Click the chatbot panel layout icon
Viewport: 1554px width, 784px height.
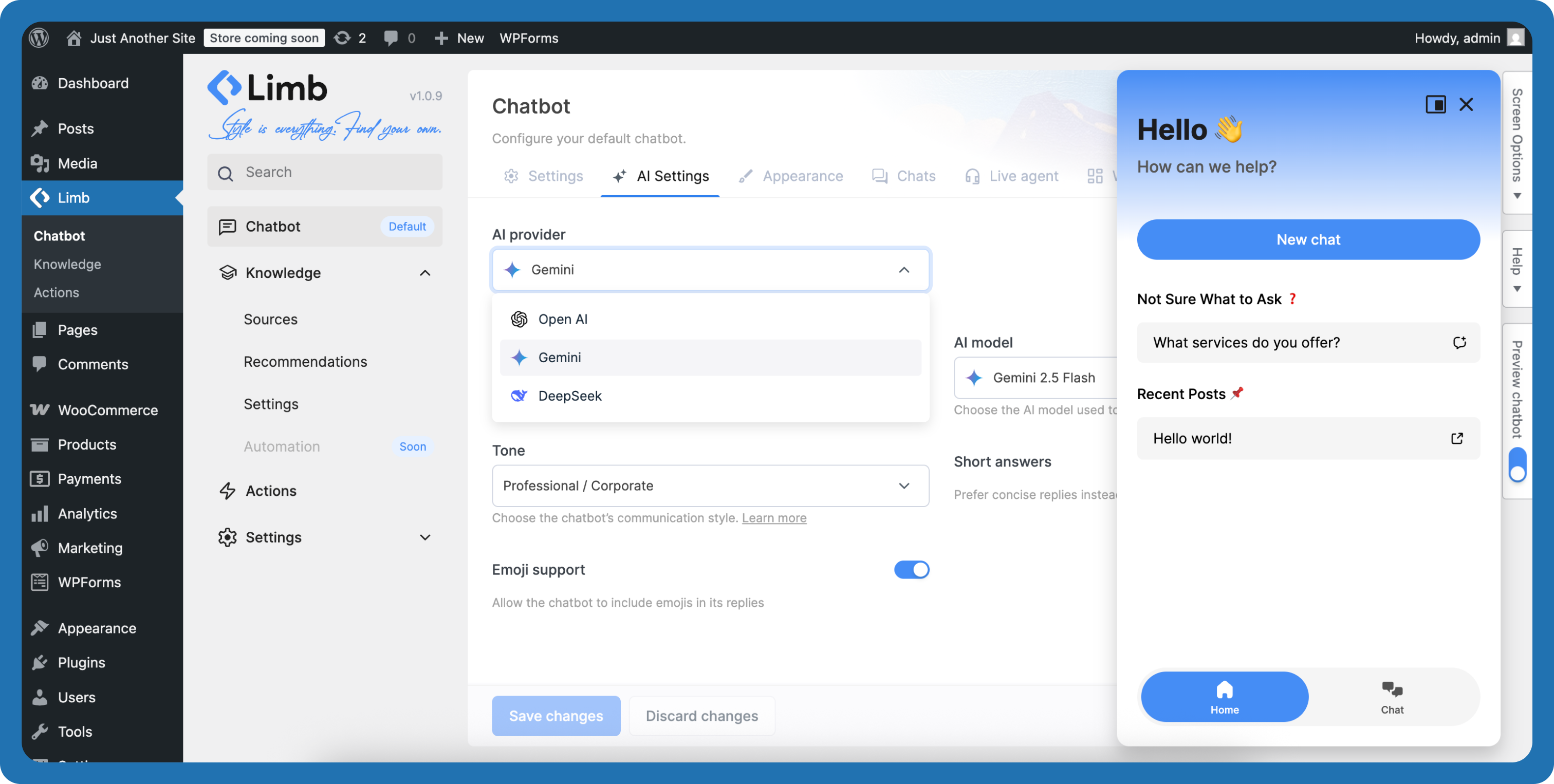coord(1435,104)
